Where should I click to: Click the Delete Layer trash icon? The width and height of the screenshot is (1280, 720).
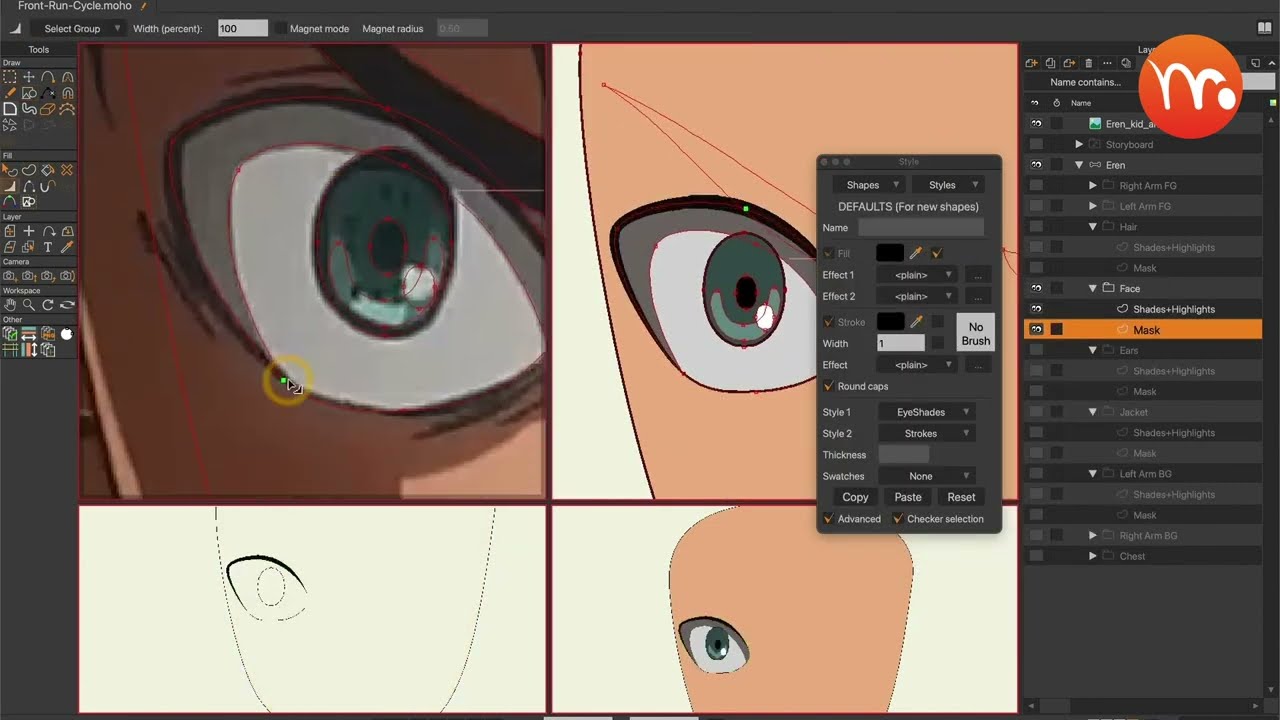click(x=1089, y=63)
